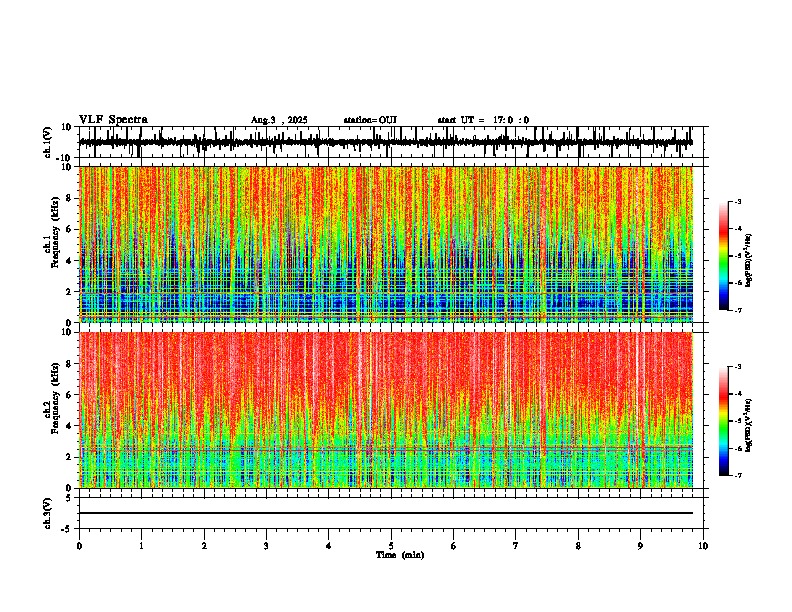Click the "station=OUI" header label
792x612 pixels.
[x=370, y=120]
